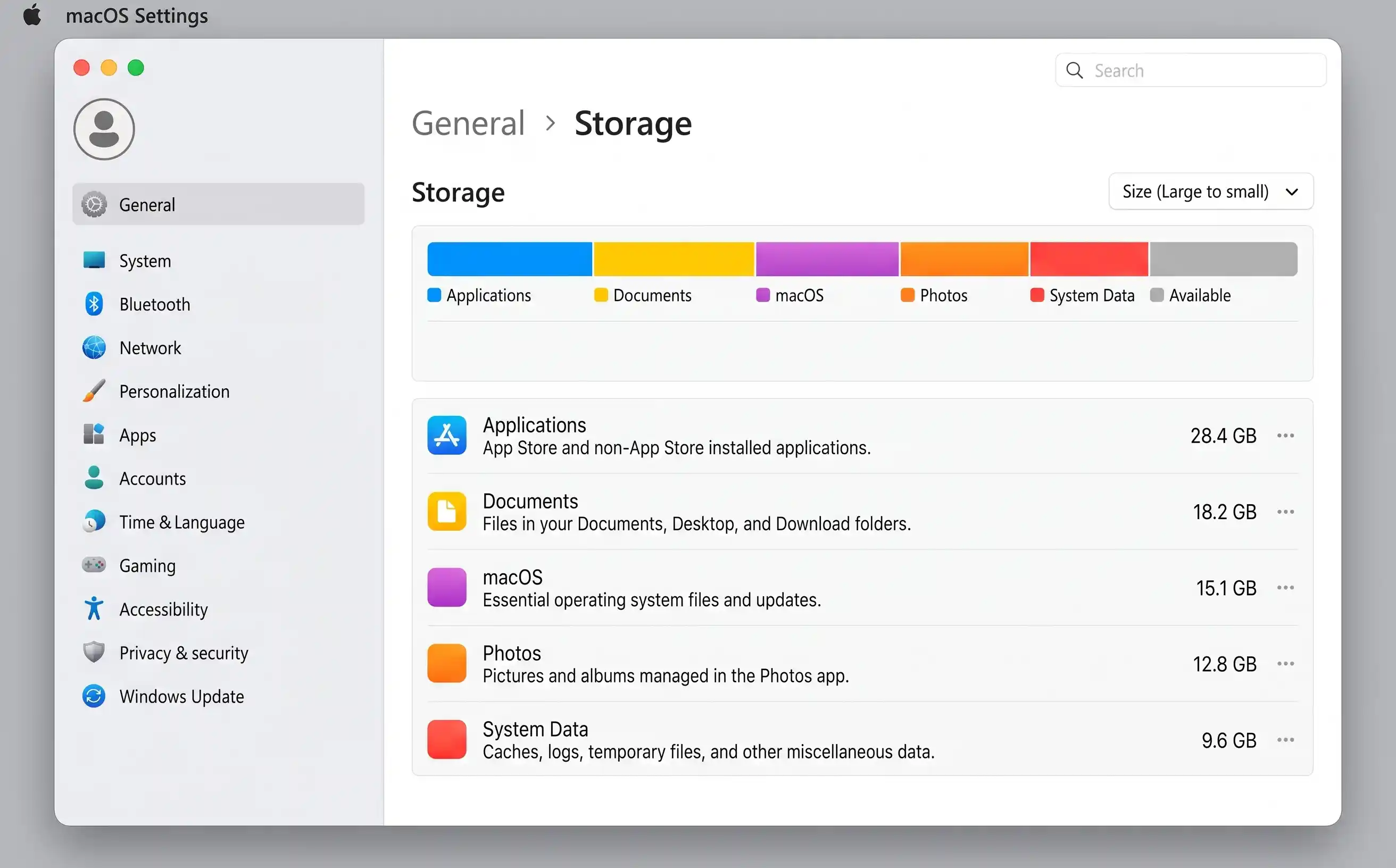Image resolution: width=1396 pixels, height=868 pixels.
Task: Click the 15.1 GB size value
Action: 1226,588
